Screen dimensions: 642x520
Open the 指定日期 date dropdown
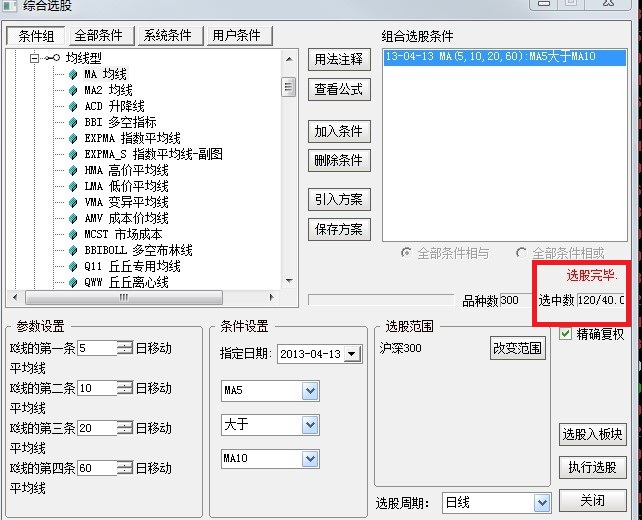tap(352, 354)
